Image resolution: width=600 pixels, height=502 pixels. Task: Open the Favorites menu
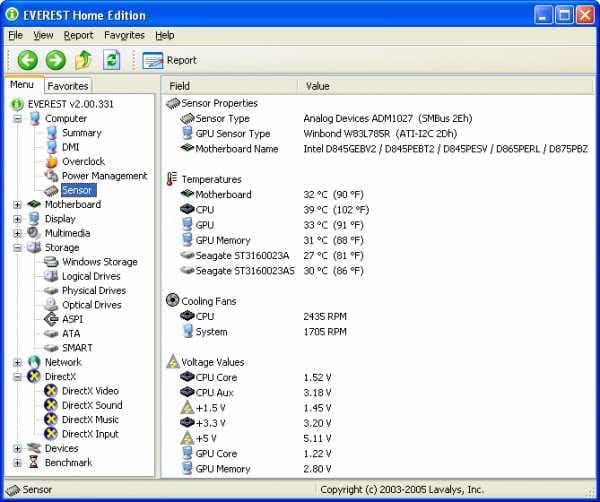tap(124, 35)
